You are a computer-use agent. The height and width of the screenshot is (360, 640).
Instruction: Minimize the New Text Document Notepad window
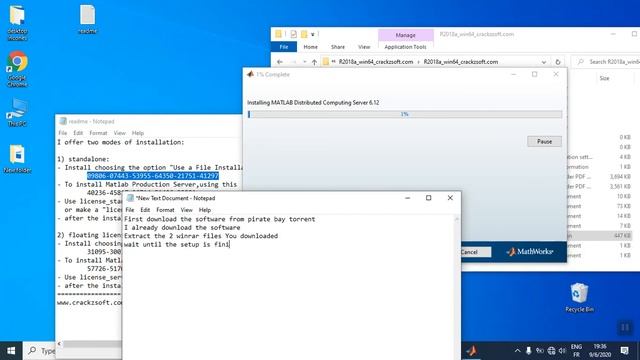(x=407, y=198)
